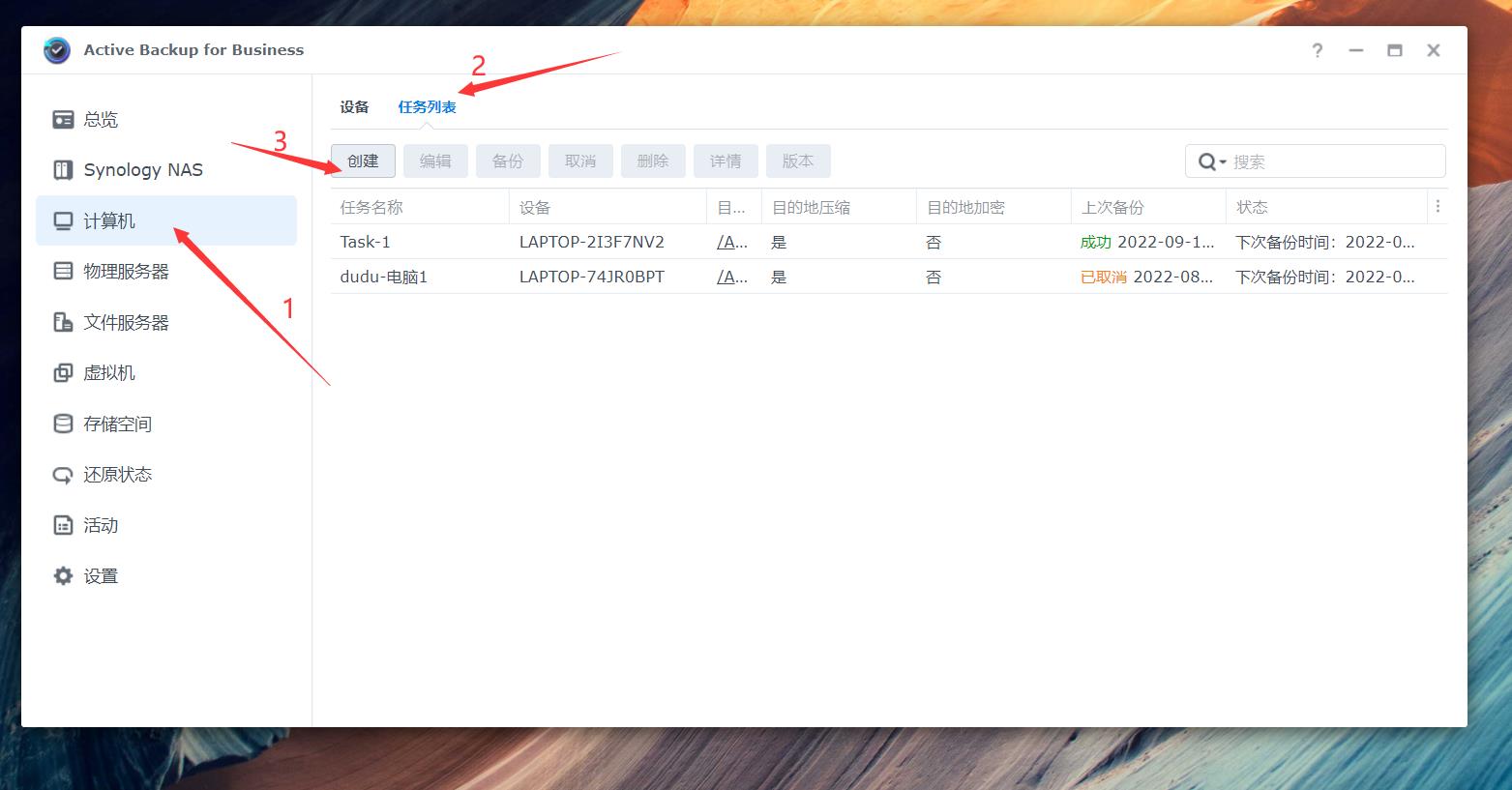Screen dimensions: 1512x790
Task: Click the 成功 last backup status
Action: pyautogui.click(x=1096, y=242)
